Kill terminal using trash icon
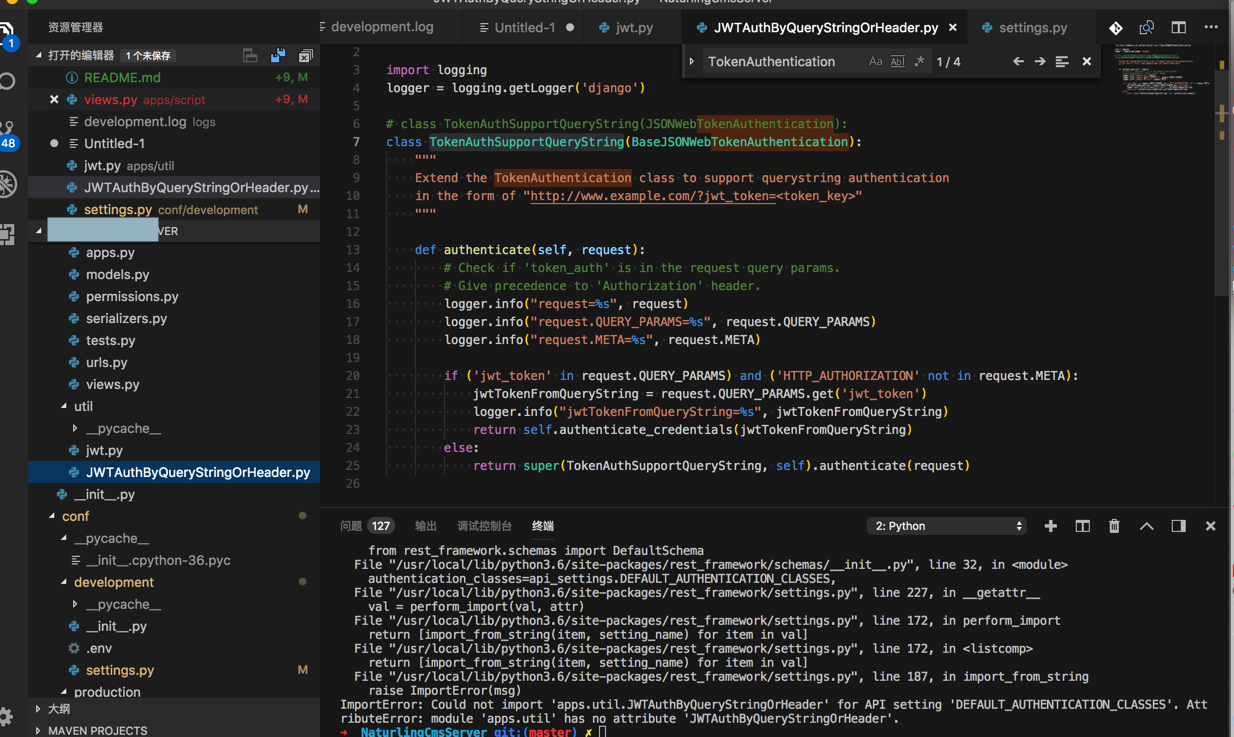 click(1114, 526)
